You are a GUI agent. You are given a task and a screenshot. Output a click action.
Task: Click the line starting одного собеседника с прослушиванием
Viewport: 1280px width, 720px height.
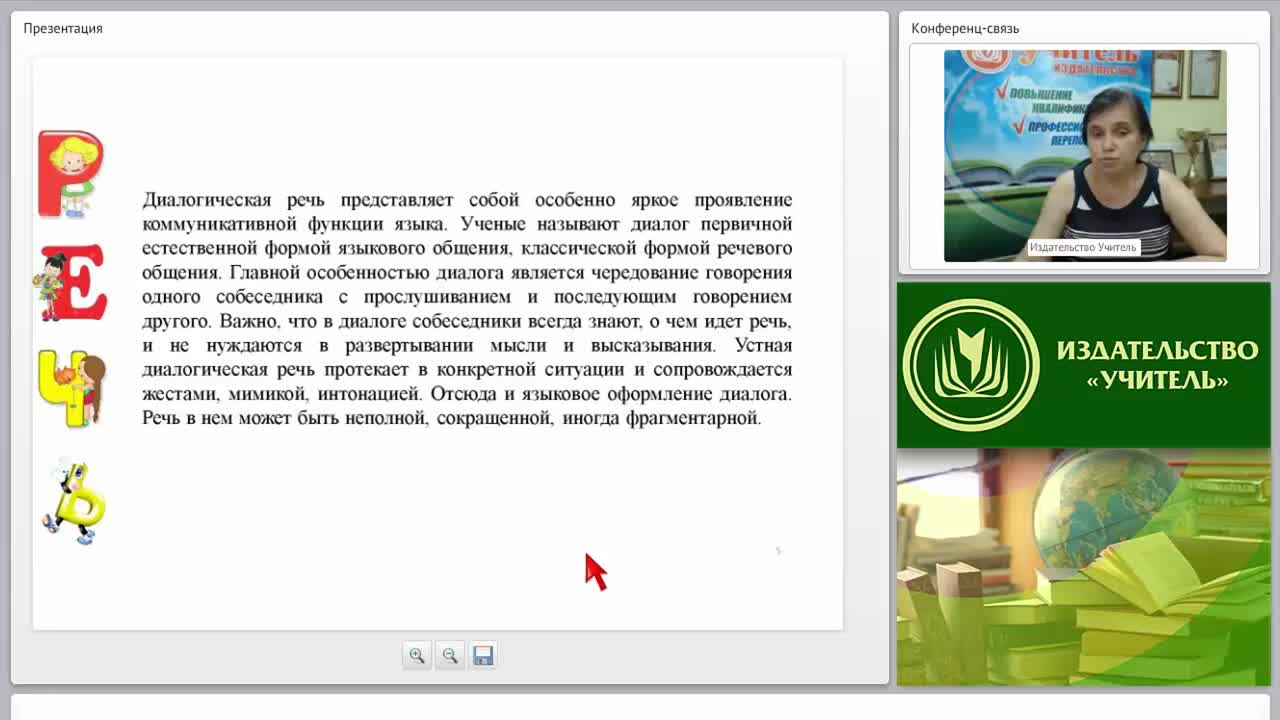click(x=467, y=297)
